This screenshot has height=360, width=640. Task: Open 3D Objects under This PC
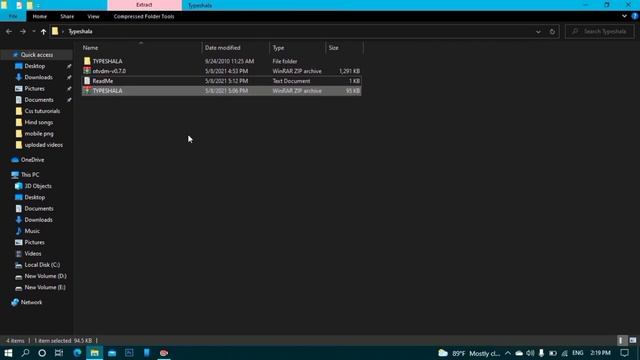(38, 186)
